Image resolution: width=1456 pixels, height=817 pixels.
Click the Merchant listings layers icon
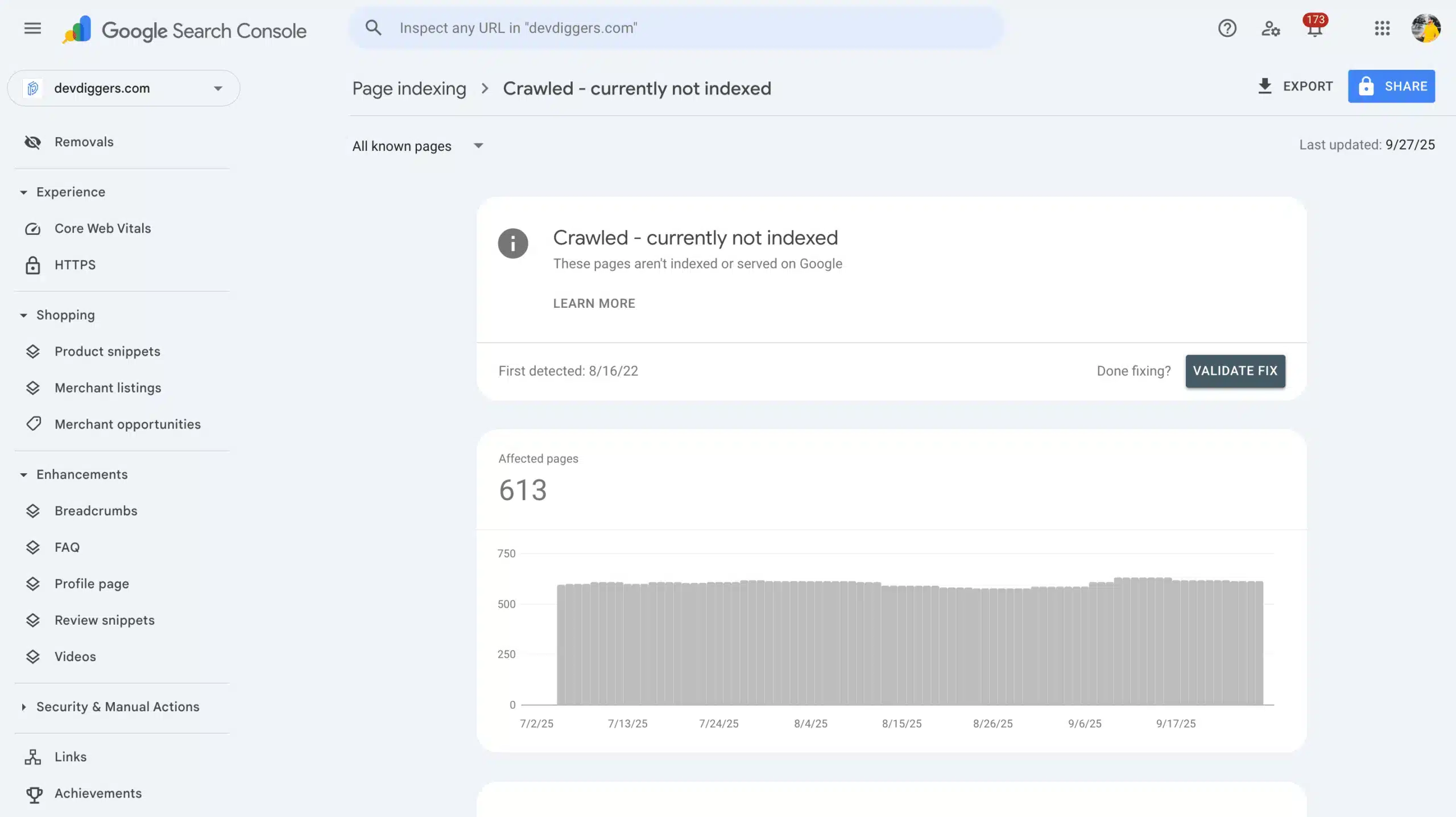32,388
